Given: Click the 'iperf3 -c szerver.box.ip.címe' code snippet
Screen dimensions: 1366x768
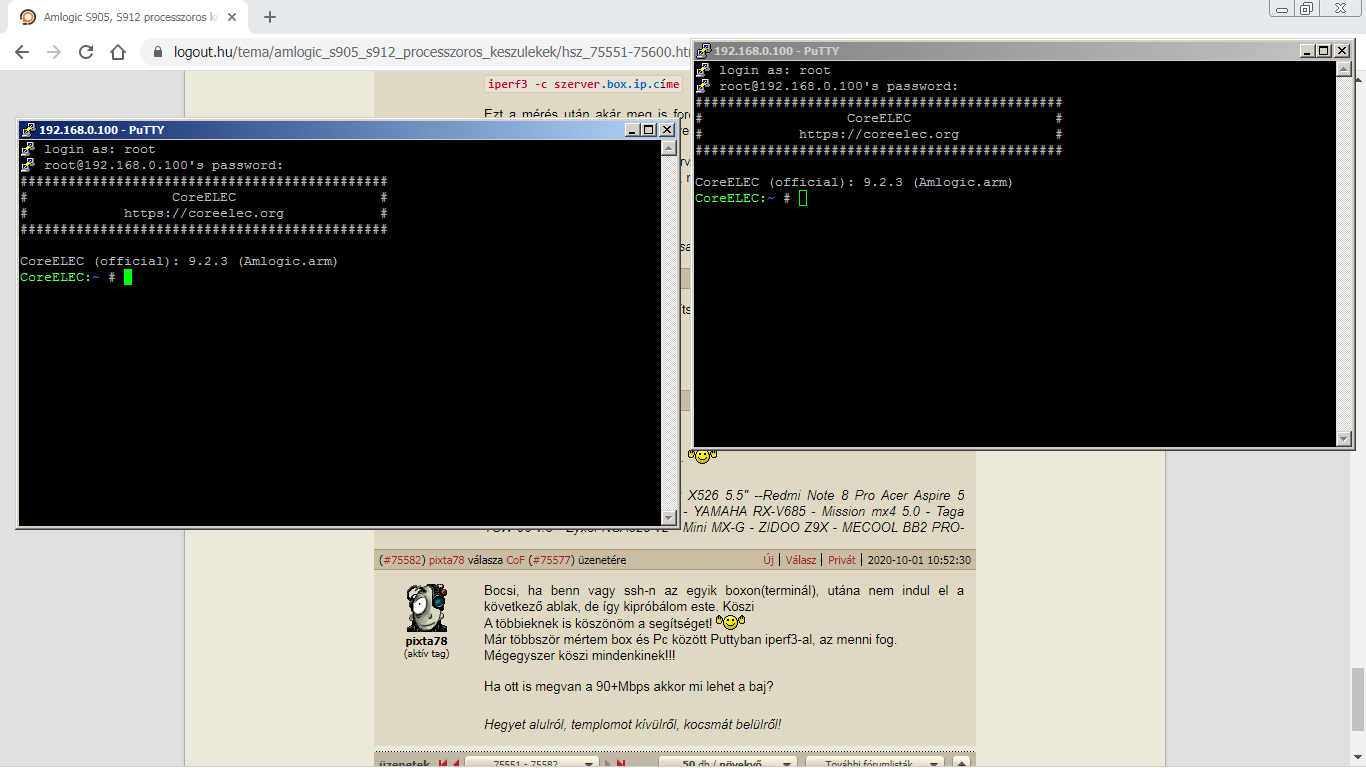Looking at the screenshot, I should [x=583, y=85].
